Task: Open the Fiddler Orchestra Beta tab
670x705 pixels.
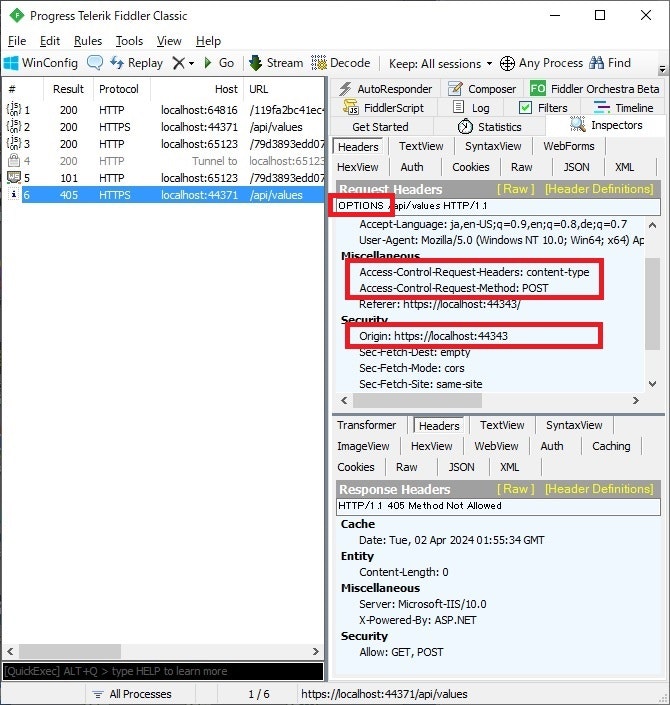Action: tap(594, 89)
